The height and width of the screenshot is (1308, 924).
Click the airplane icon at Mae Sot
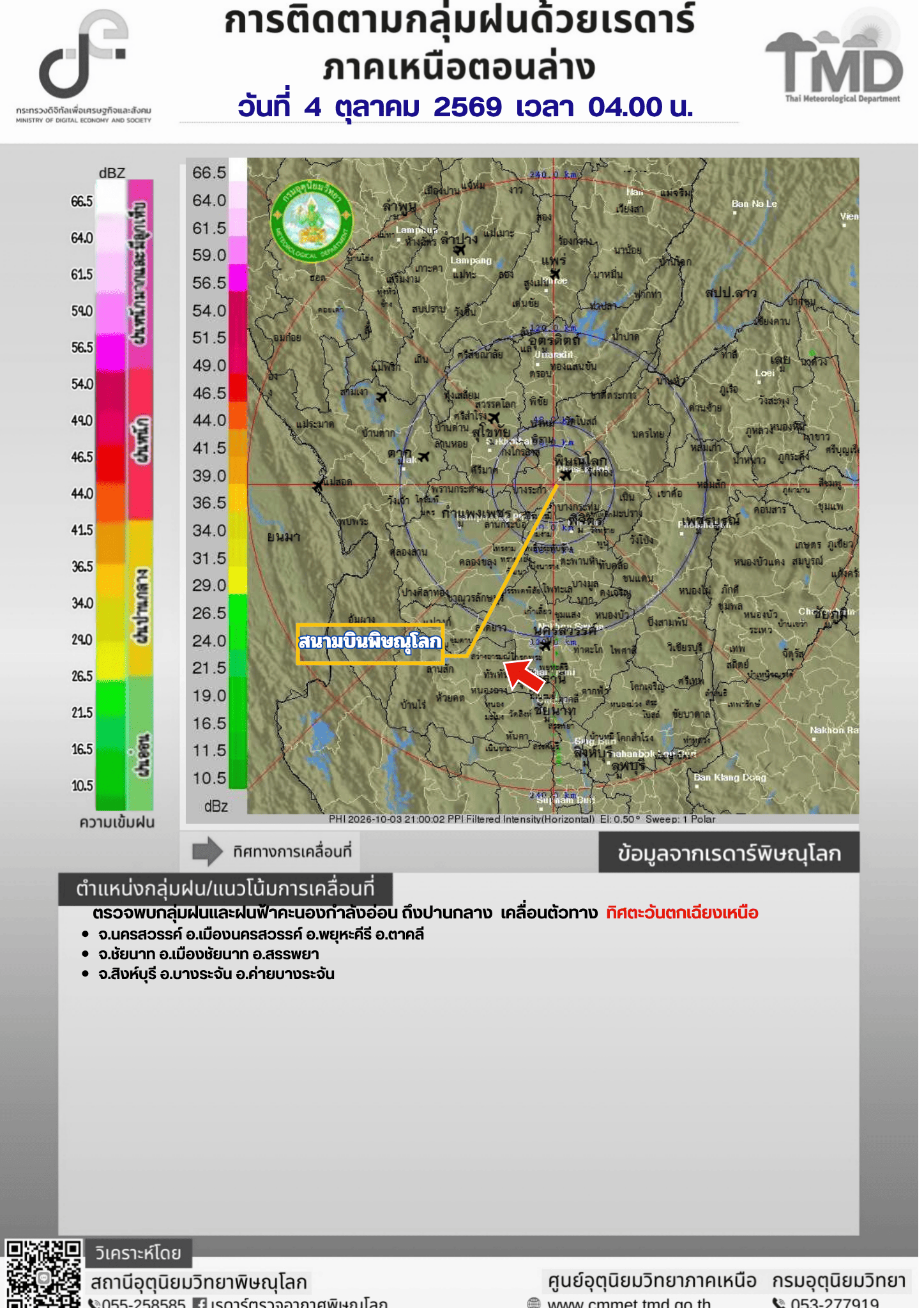pyautogui.click(x=318, y=487)
